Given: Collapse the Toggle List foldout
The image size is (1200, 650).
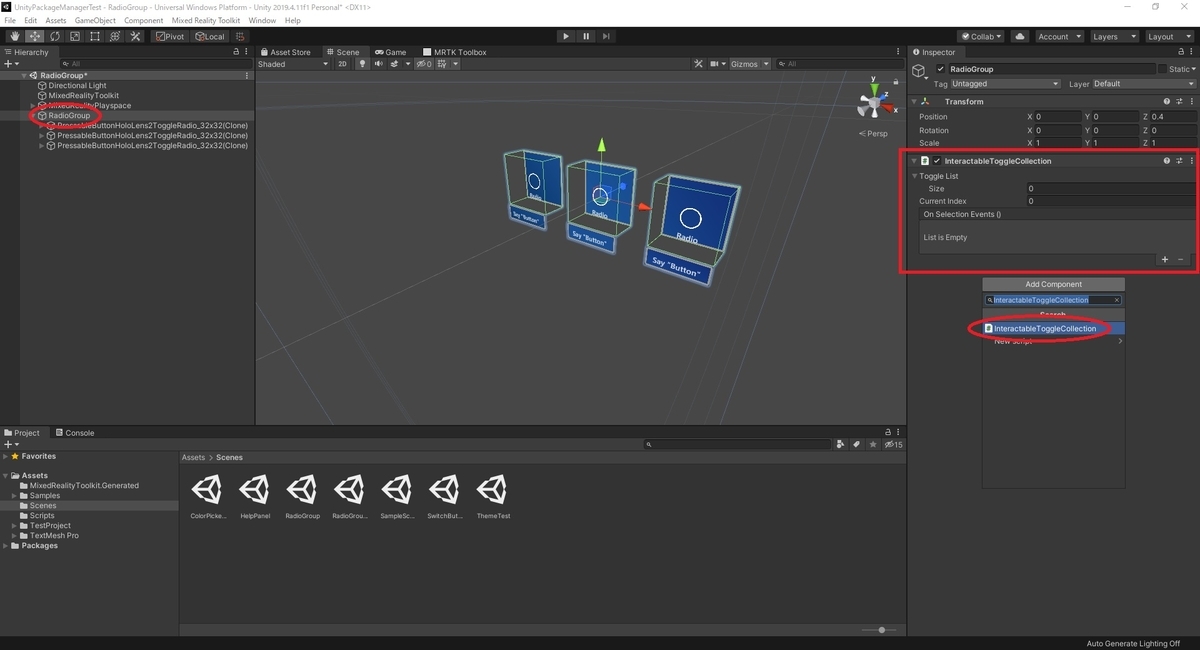Looking at the screenshot, I should 914,176.
